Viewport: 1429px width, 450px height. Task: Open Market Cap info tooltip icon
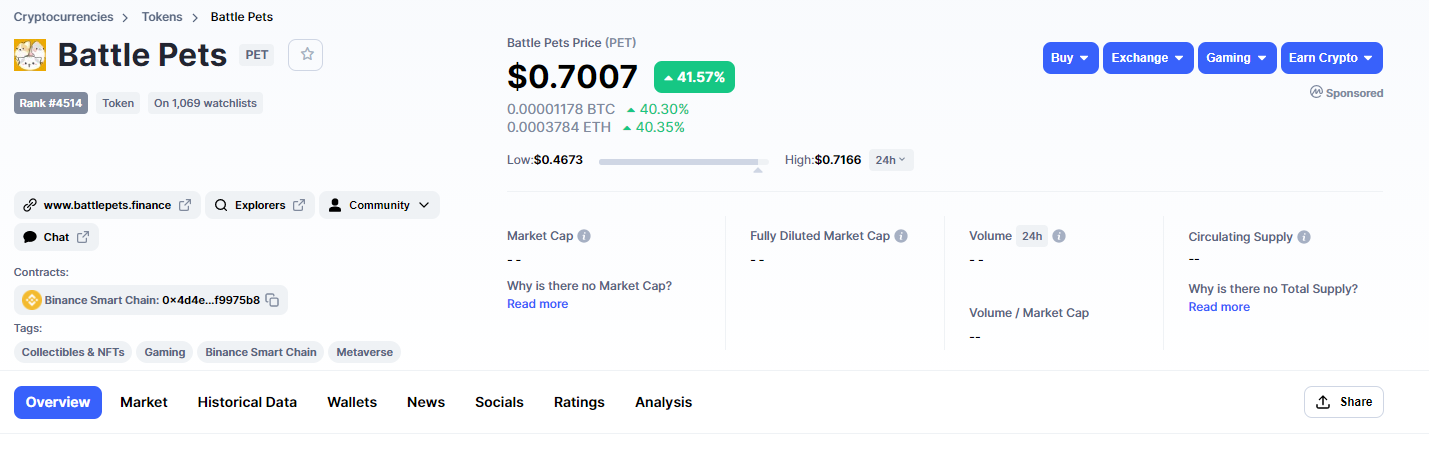[584, 236]
